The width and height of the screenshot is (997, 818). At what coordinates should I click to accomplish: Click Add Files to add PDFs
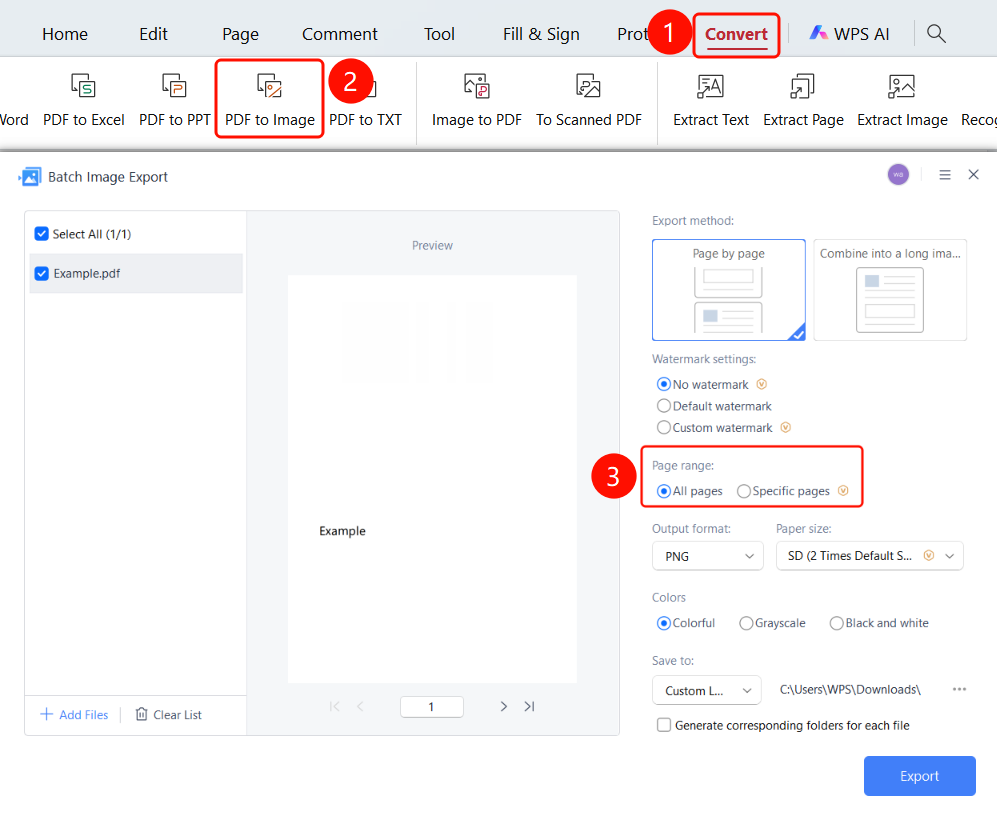[74, 715]
